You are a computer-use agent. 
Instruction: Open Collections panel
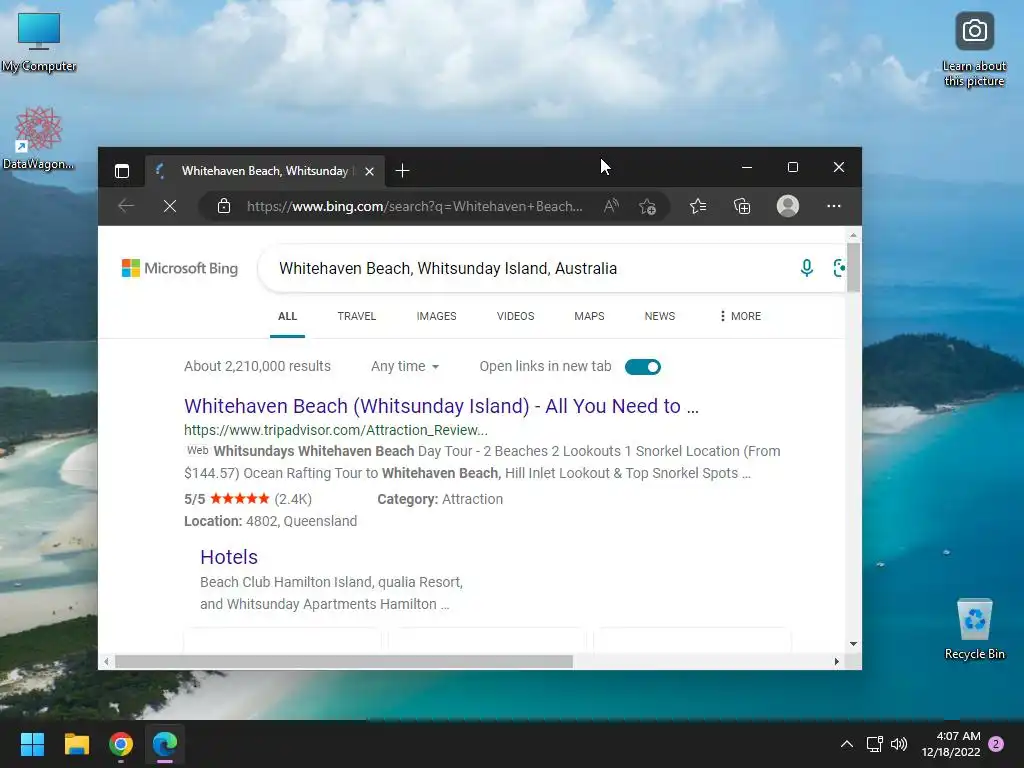coord(742,206)
